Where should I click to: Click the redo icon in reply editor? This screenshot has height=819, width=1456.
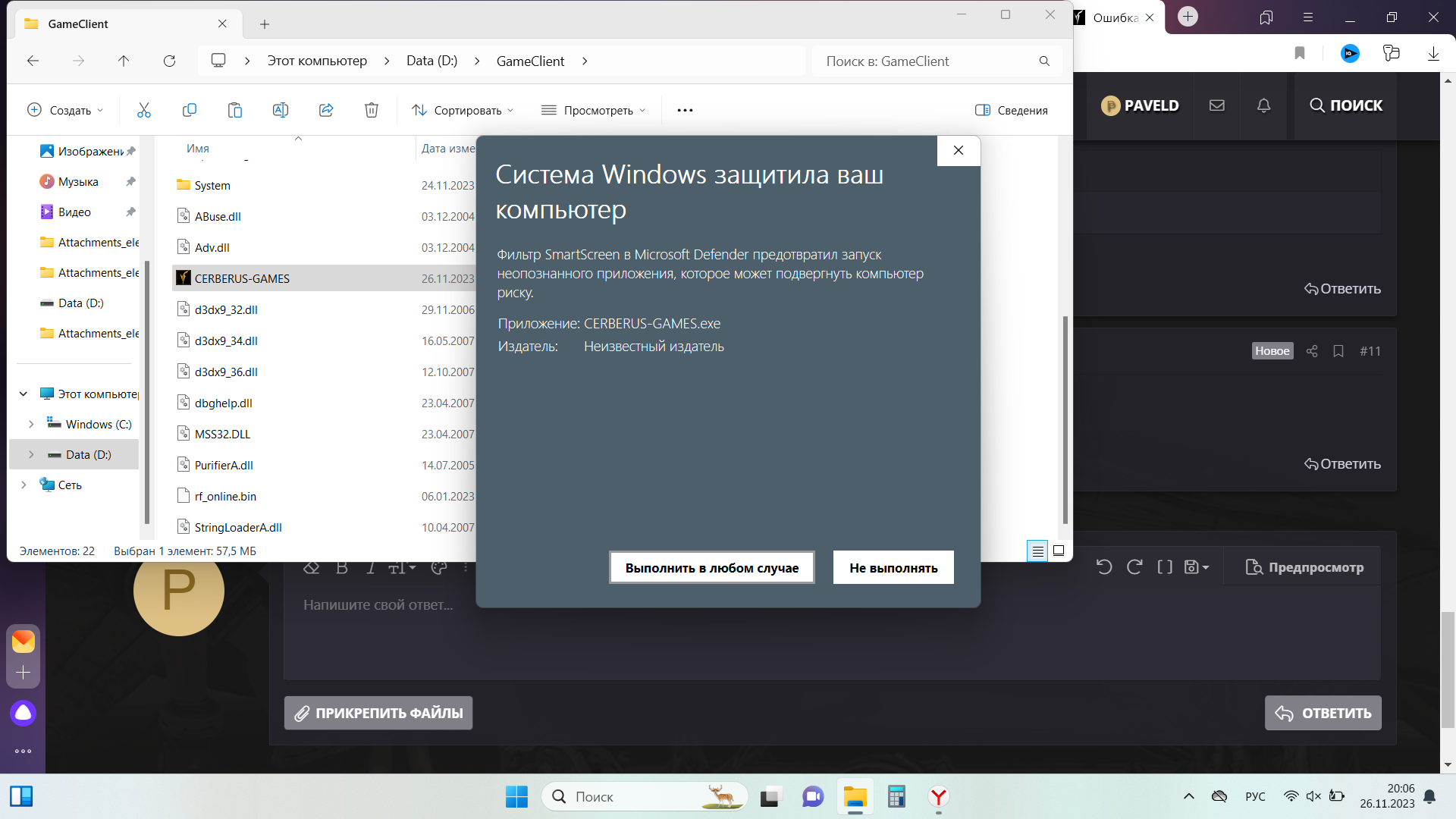(x=1134, y=566)
